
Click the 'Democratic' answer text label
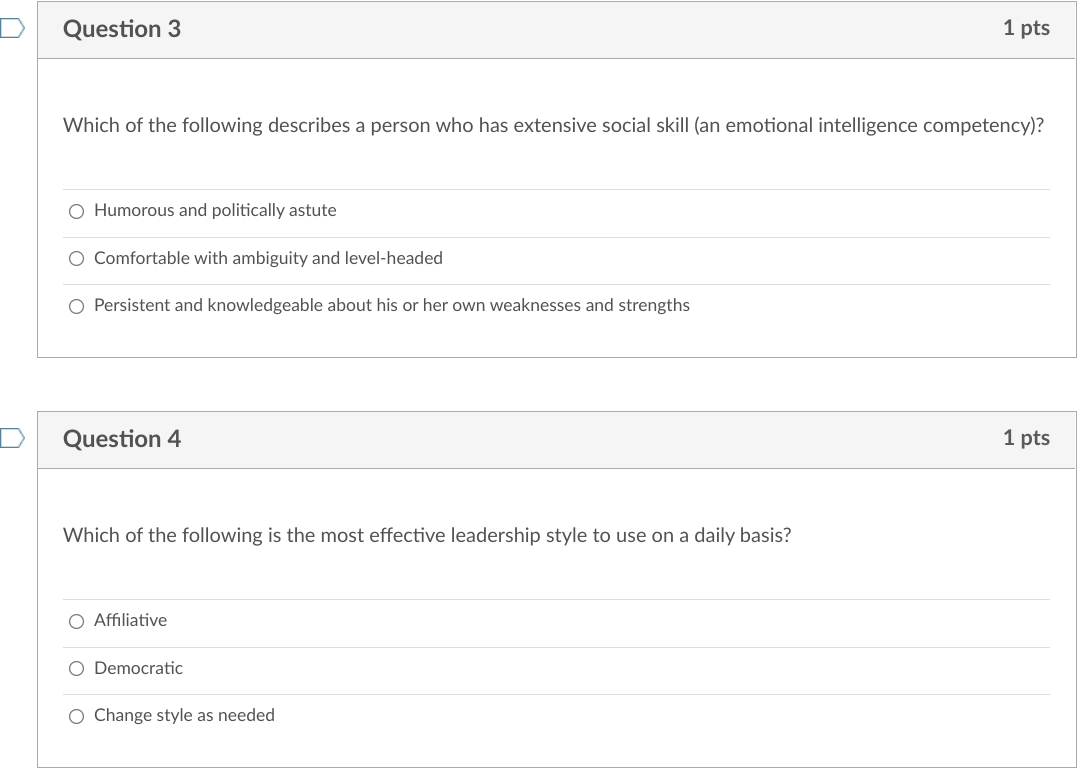pyautogui.click(x=138, y=668)
